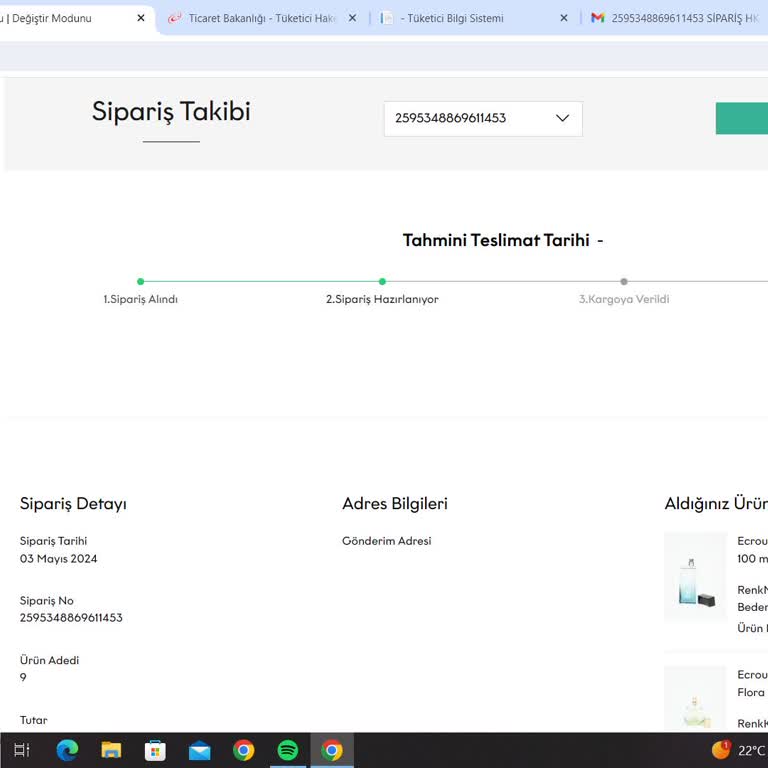The image size is (768, 768).
Task: Click the green button beside order dropdown
Action: tap(742, 118)
